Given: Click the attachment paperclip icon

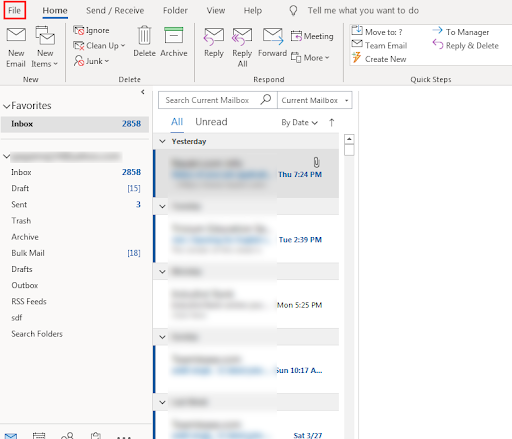Looking at the screenshot, I should click(x=316, y=162).
